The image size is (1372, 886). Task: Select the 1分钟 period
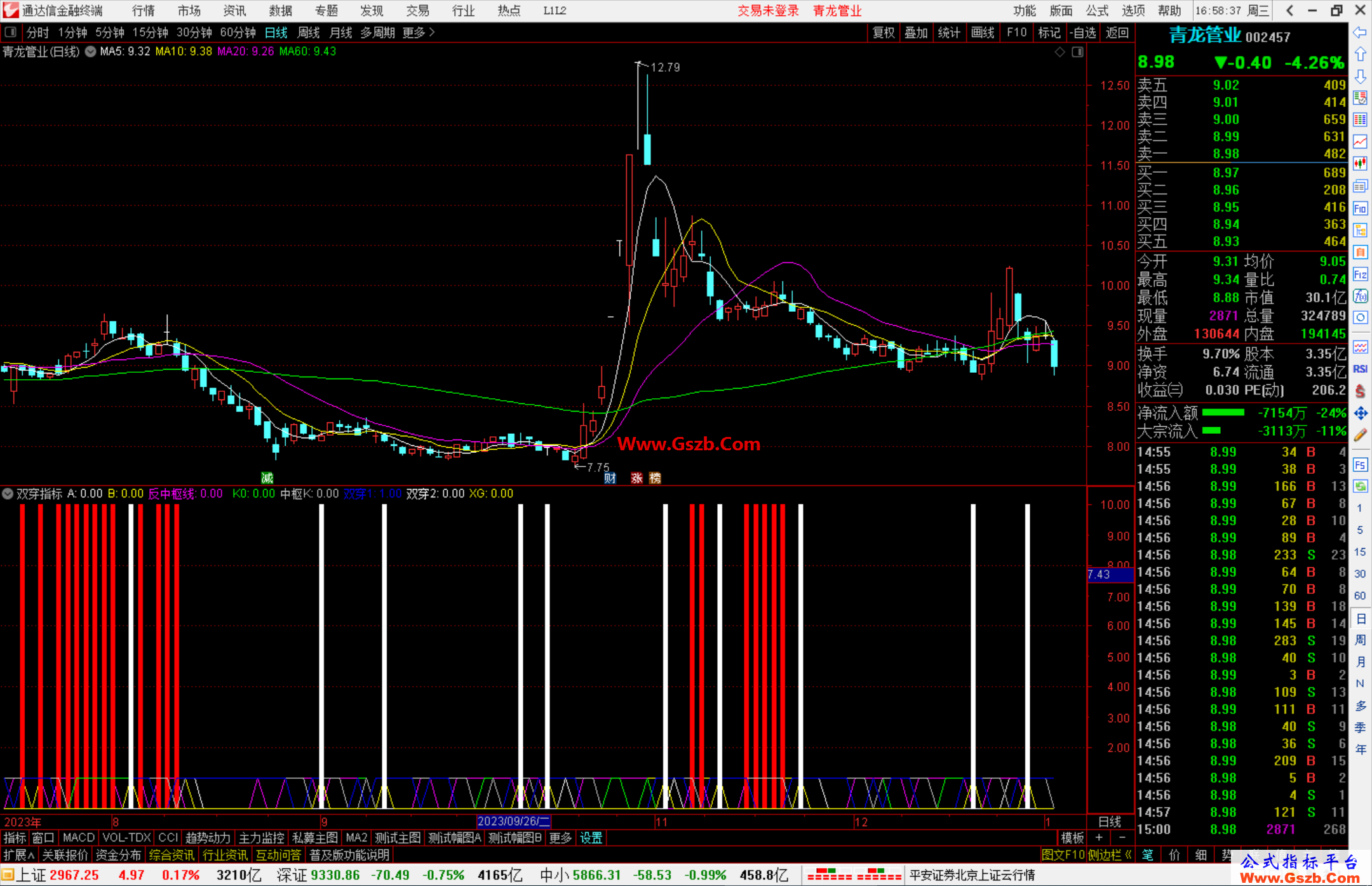[72, 32]
